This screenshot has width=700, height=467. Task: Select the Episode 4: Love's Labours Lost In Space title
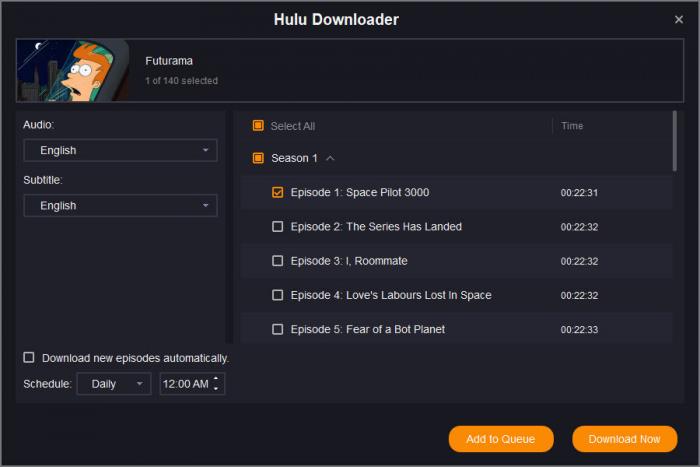pos(391,295)
